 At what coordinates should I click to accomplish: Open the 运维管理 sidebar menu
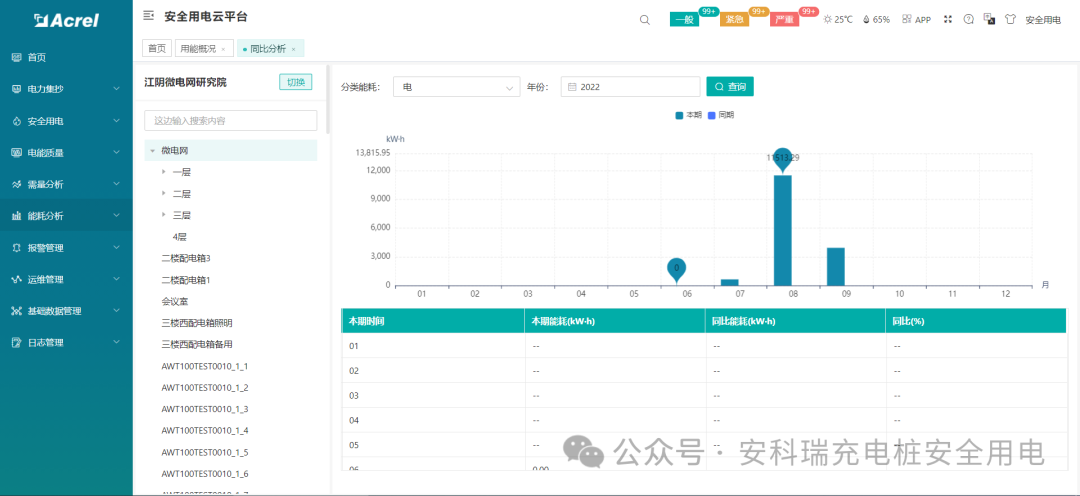(66, 280)
